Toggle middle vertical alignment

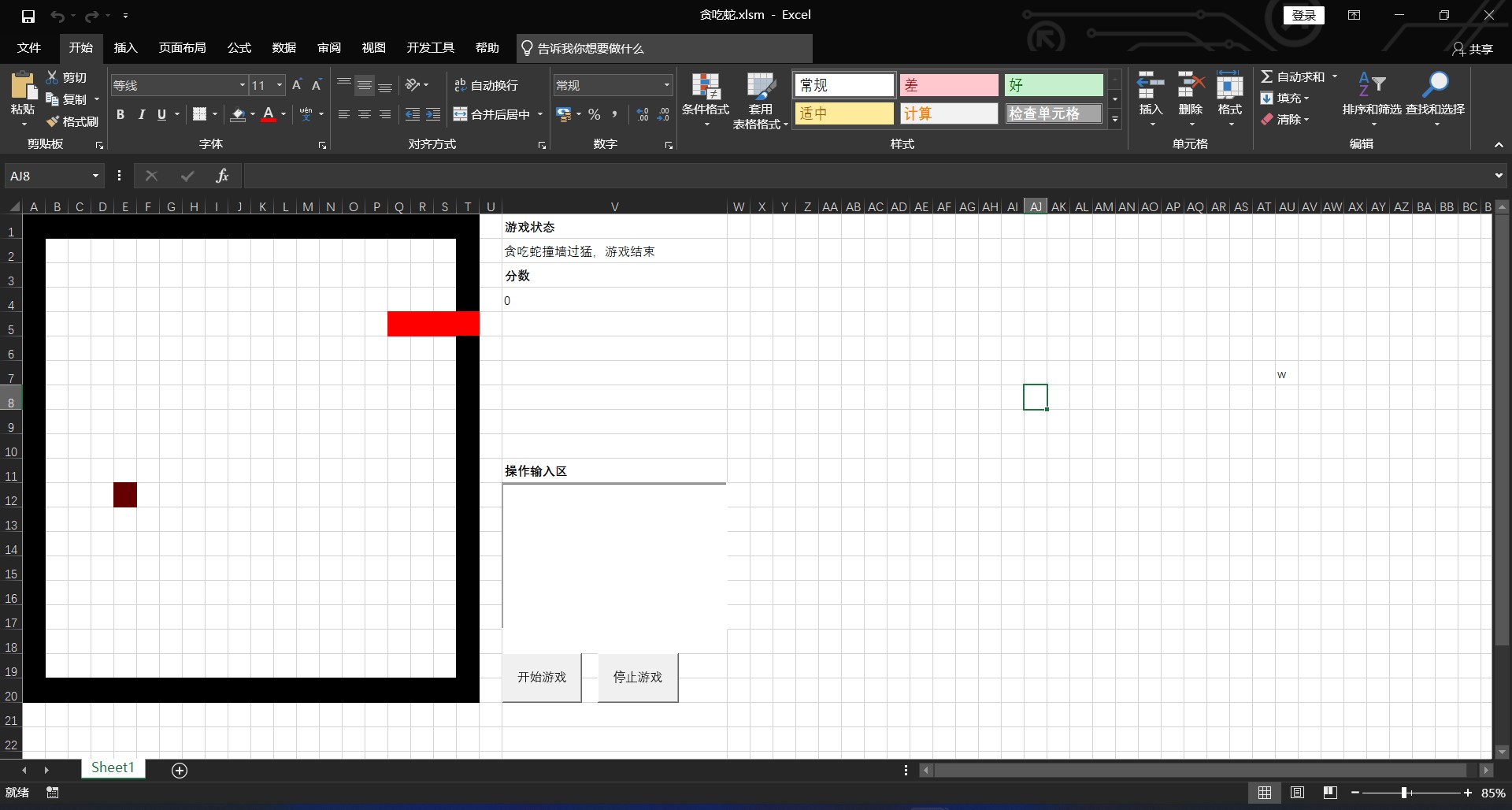click(364, 85)
